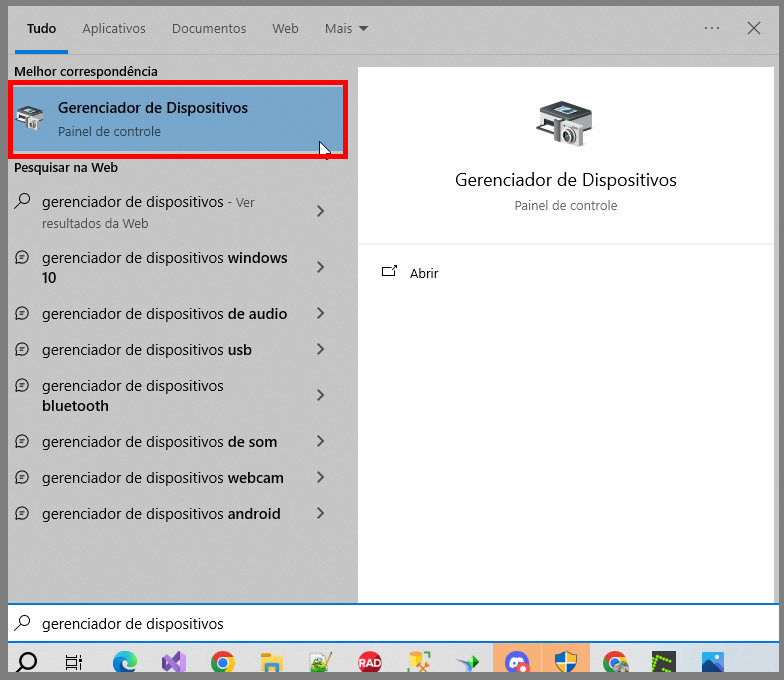Open the blue-green arrow app in taskbar

point(468,662)
